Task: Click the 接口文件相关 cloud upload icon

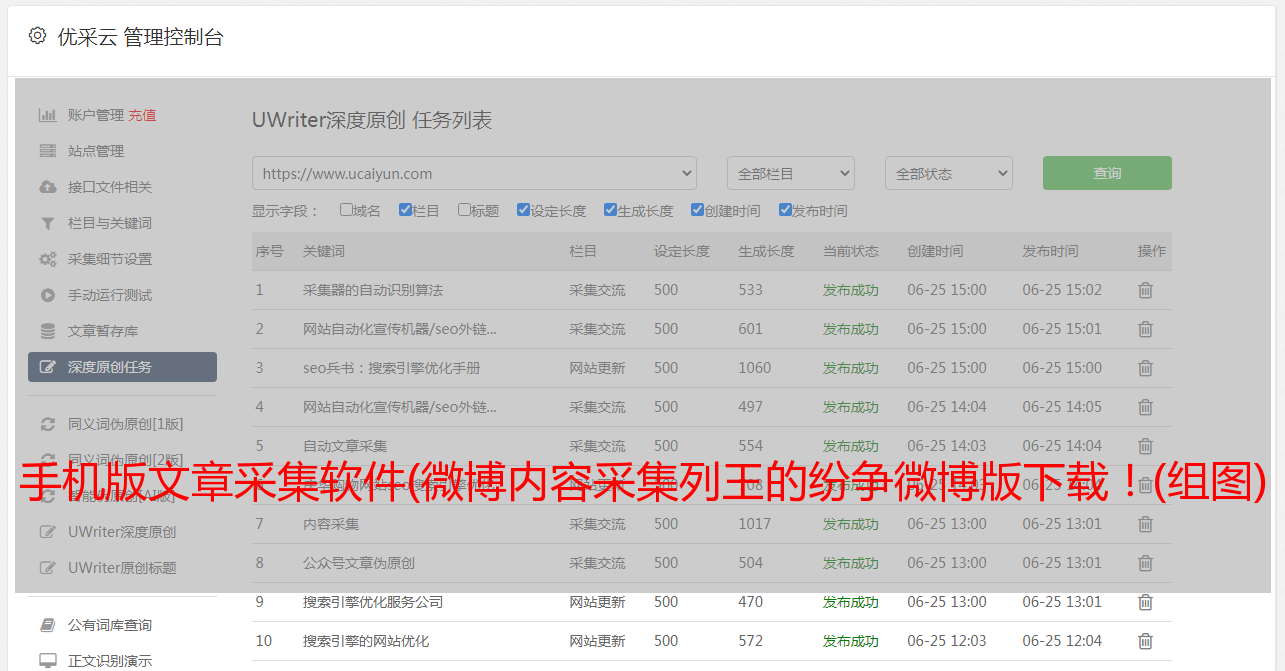Action: coord(47,187)
